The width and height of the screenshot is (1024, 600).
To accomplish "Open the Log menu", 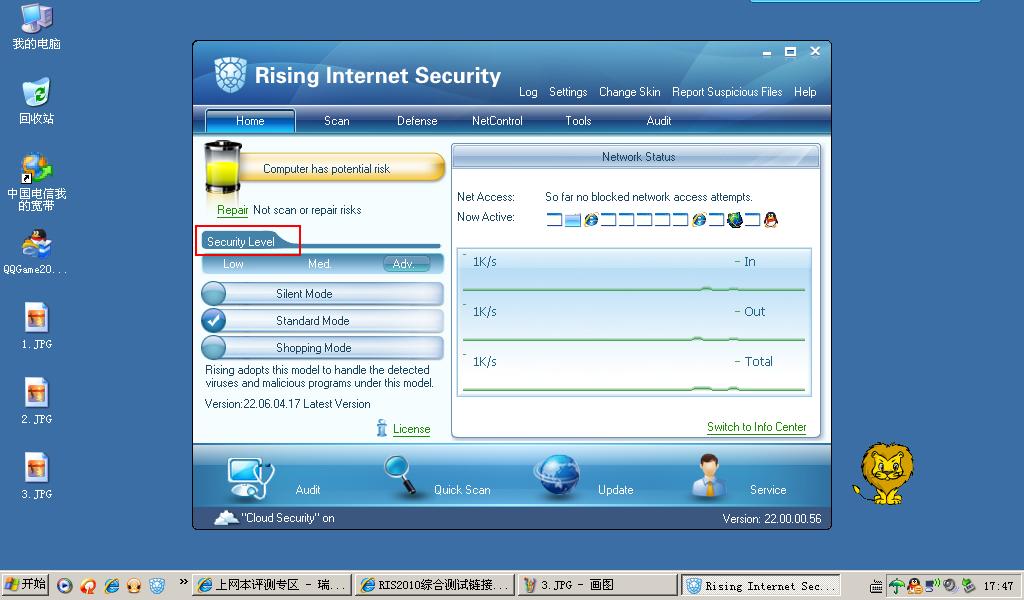I will coord(528,92).
